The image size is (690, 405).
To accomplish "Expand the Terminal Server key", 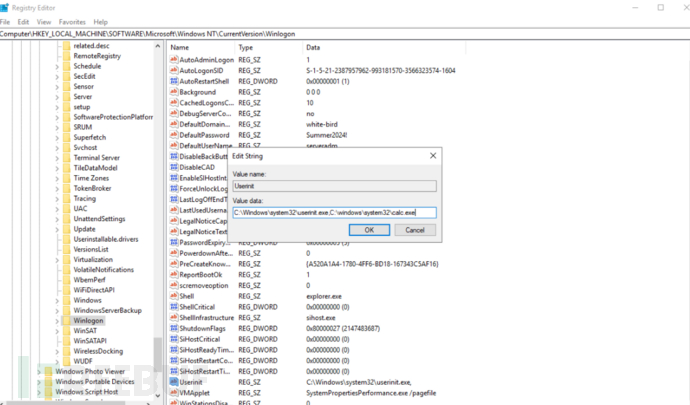I will coord(57,158).
